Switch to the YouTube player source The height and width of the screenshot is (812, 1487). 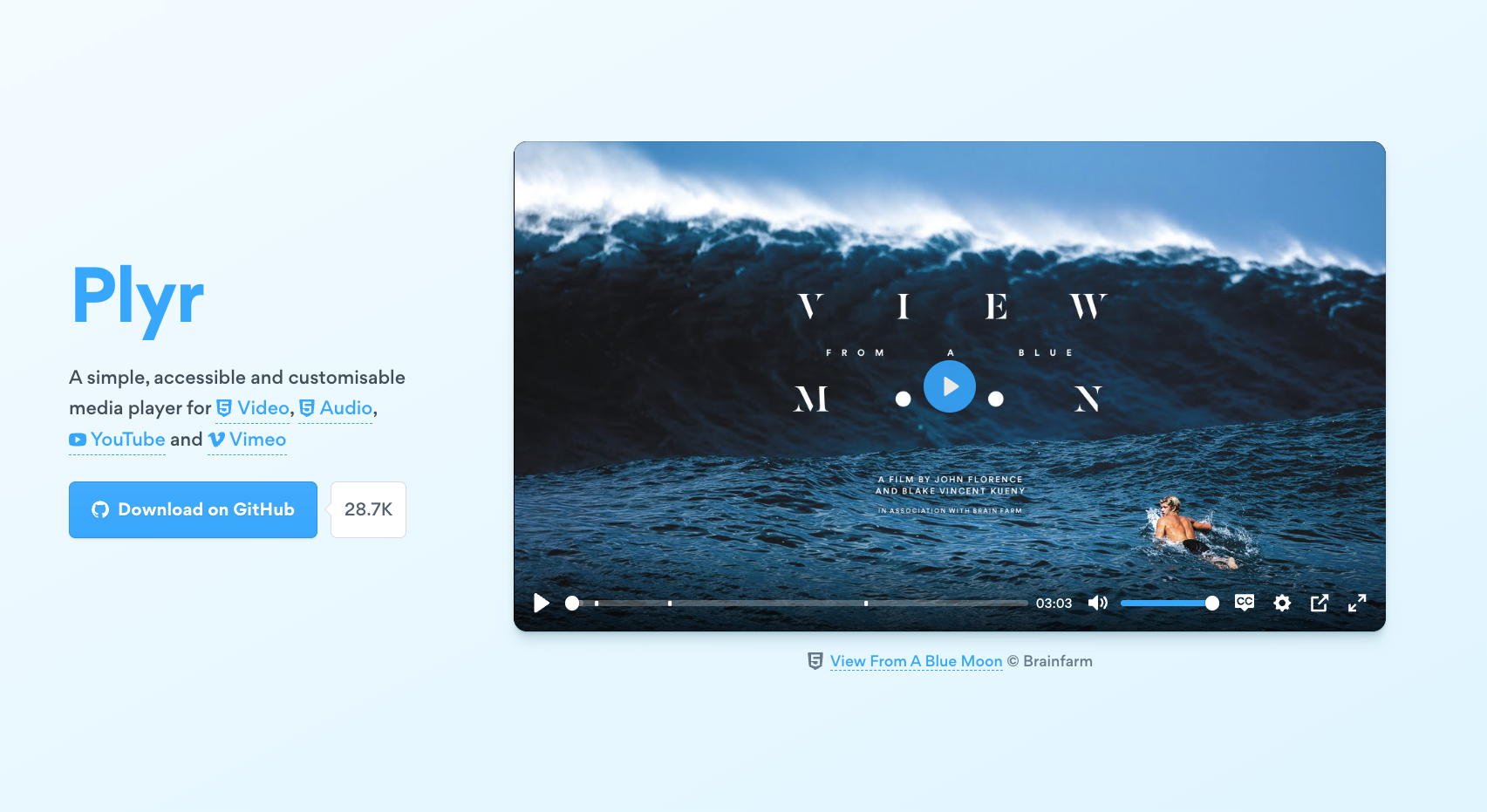[x=117, y=440]
